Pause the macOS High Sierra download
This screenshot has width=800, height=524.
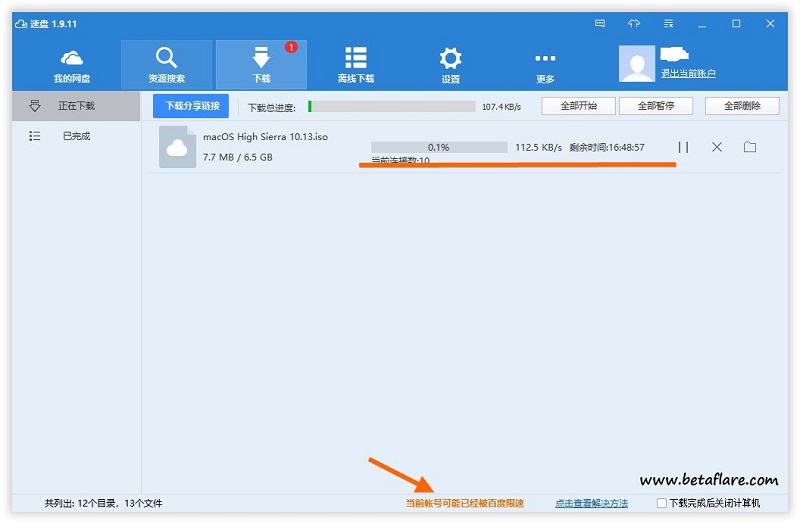683,147
